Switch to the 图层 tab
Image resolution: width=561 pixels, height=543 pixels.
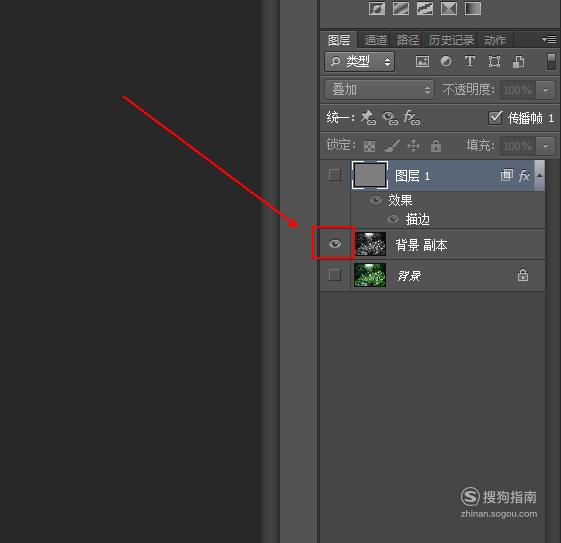[339, 40]
